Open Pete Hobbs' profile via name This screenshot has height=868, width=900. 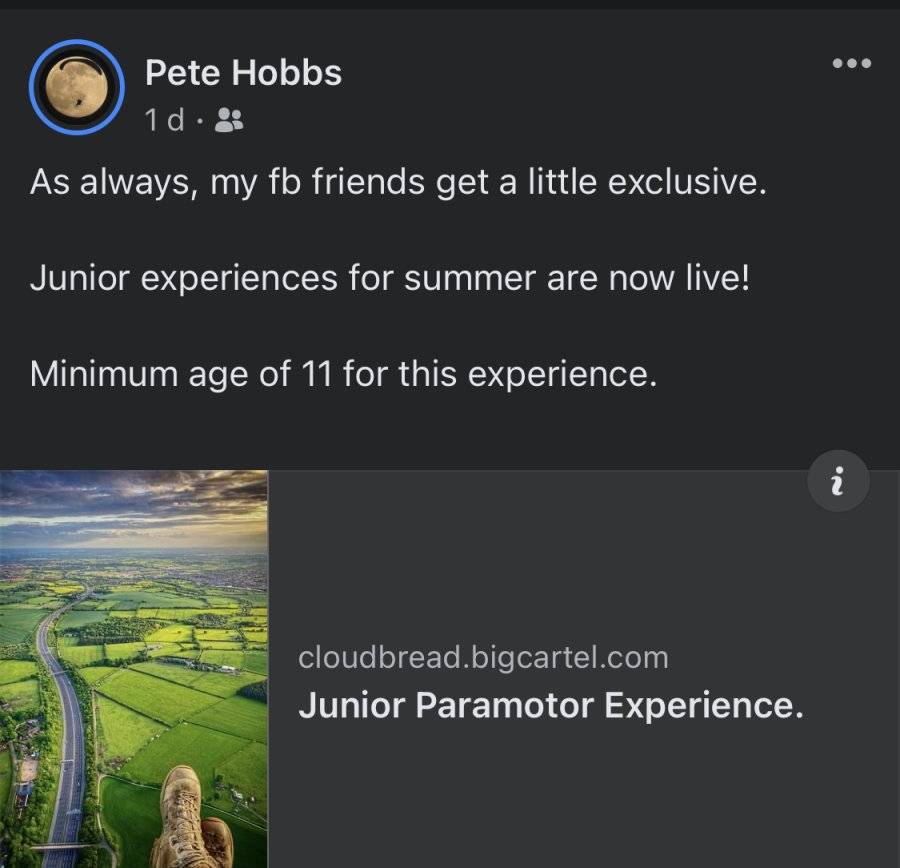tap(243, 73)
